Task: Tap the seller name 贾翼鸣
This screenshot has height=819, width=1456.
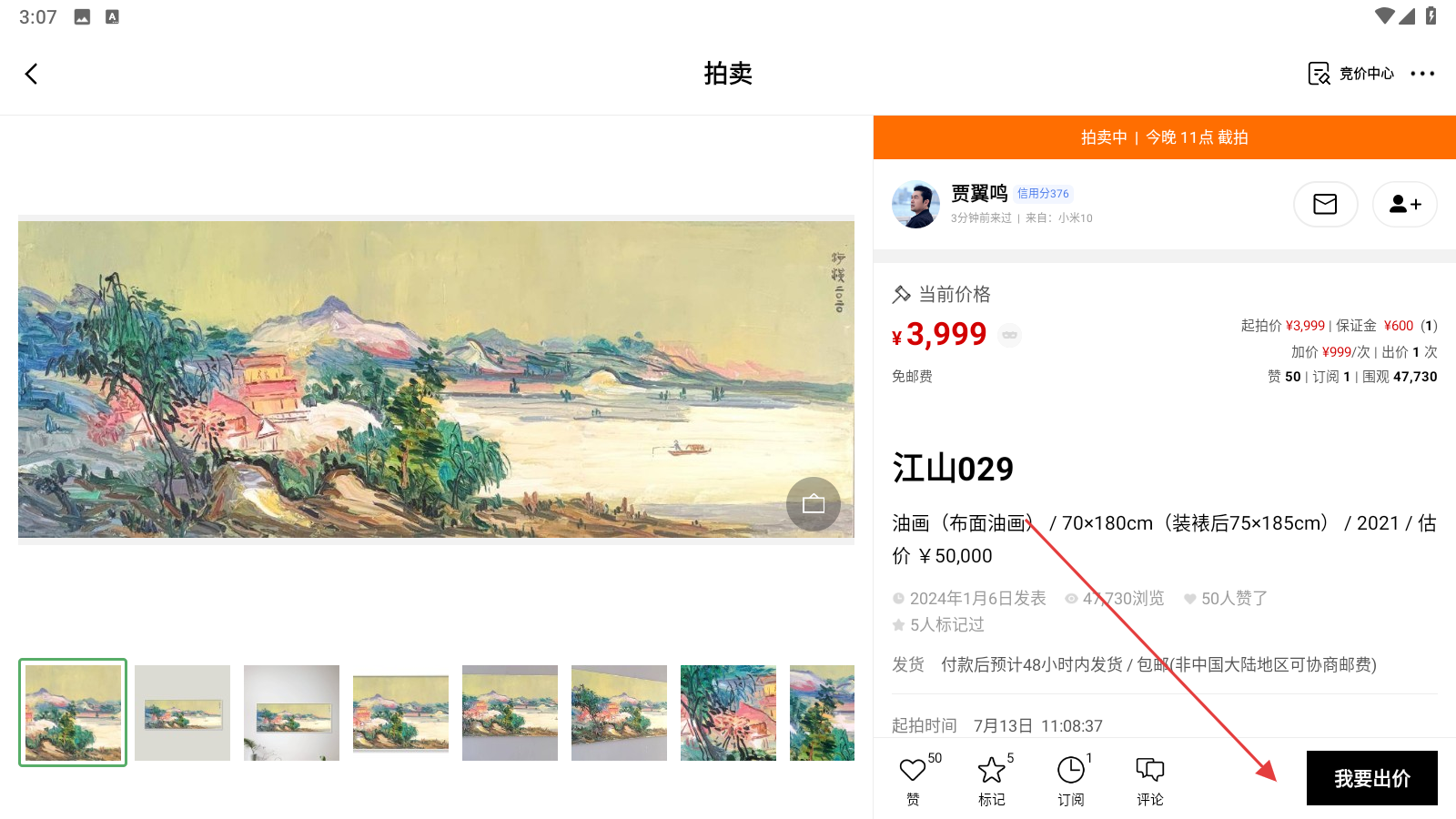Action: (x=979, y=193)
